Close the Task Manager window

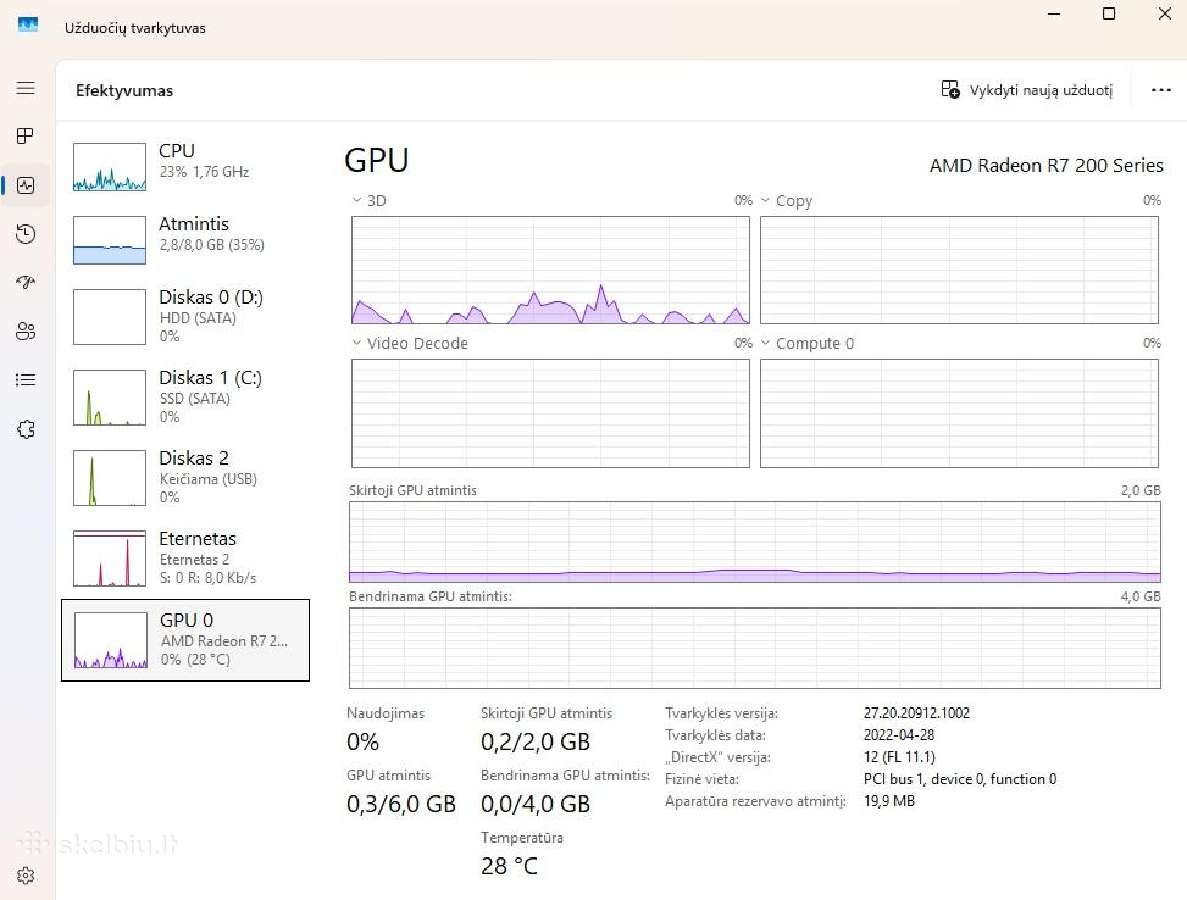coord(1165,14)
